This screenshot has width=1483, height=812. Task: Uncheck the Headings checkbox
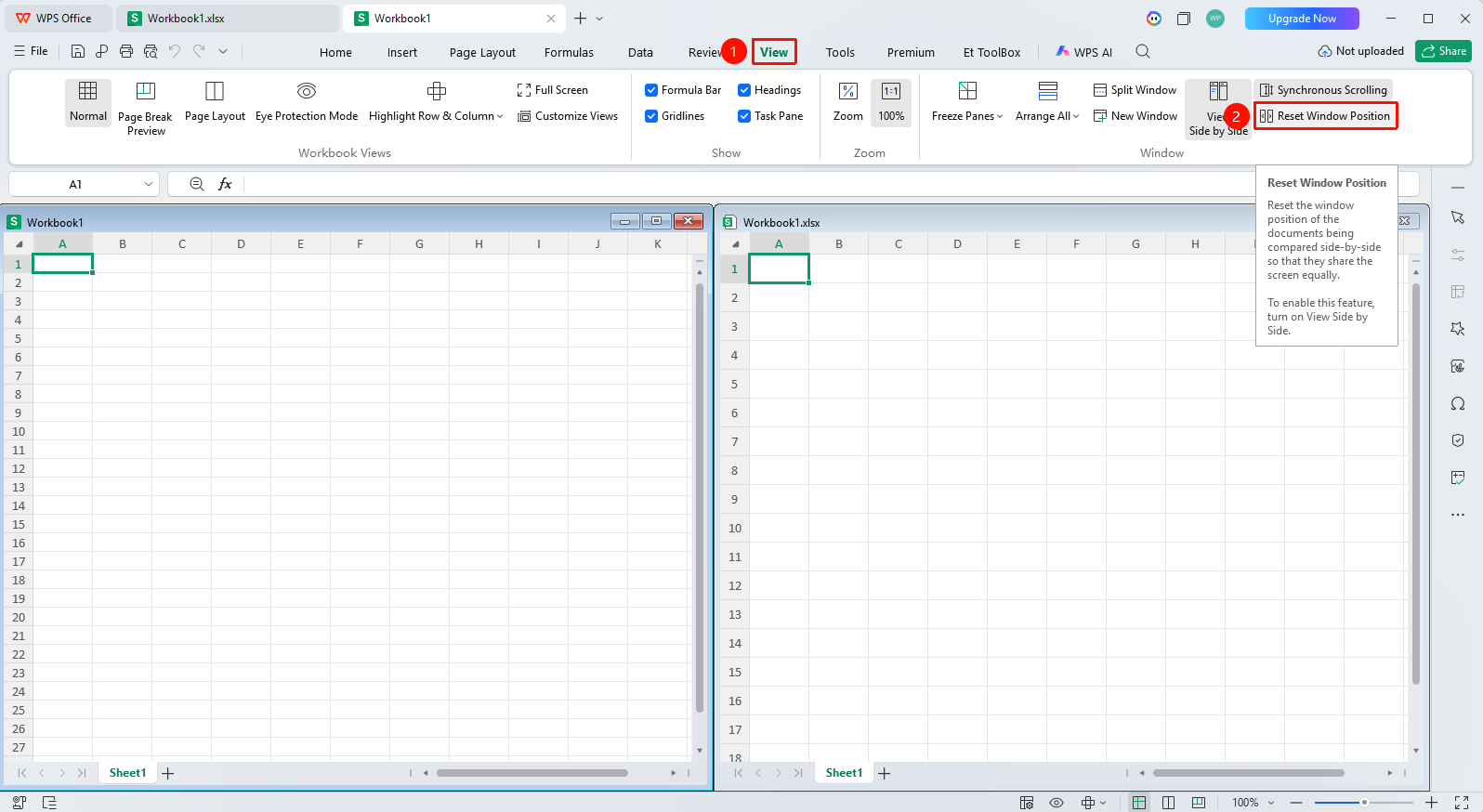pos(744,90)
